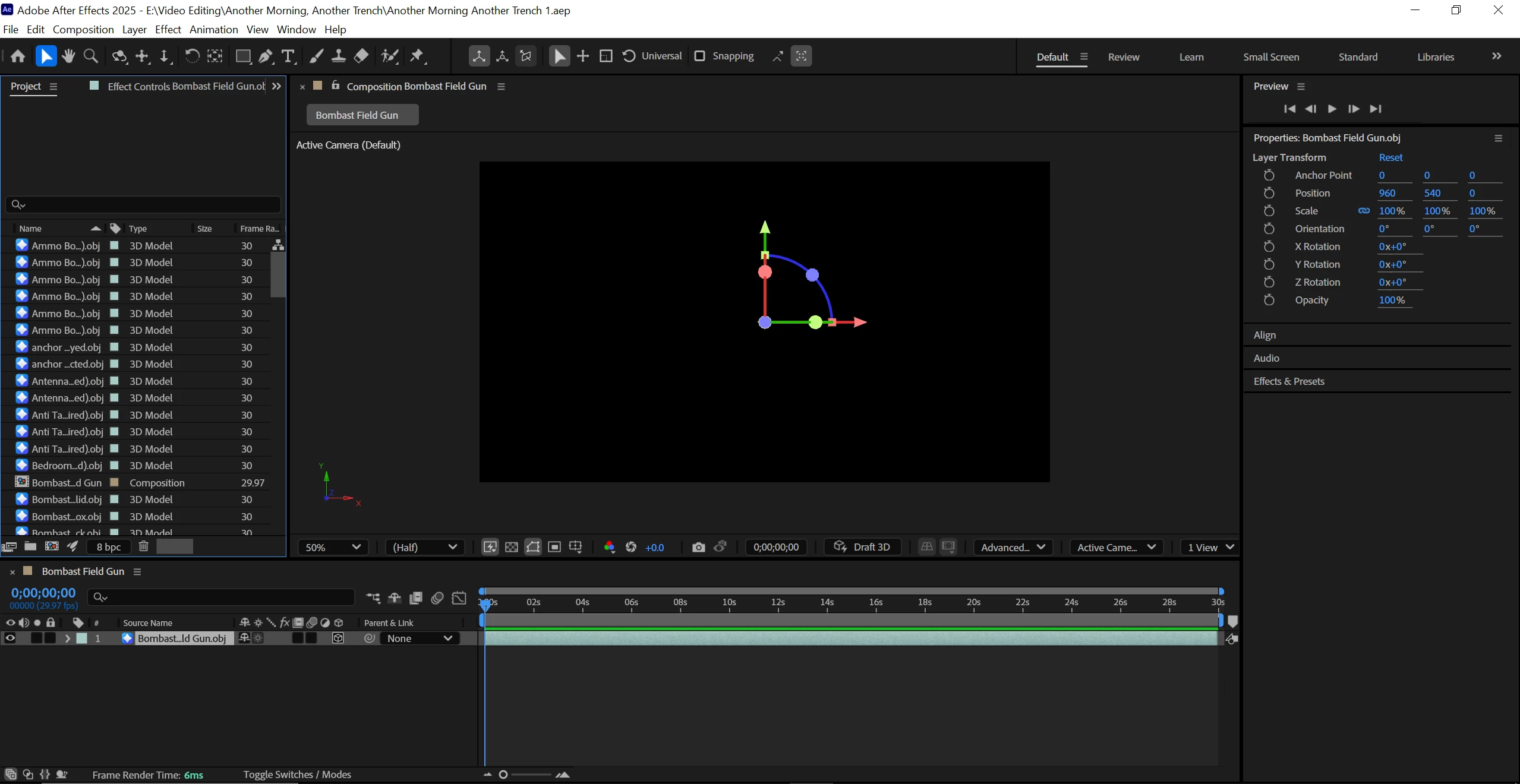This screenshot has height=784, width=1520.
Task: Select the Rotation tool
Action: tap(192, 56)
